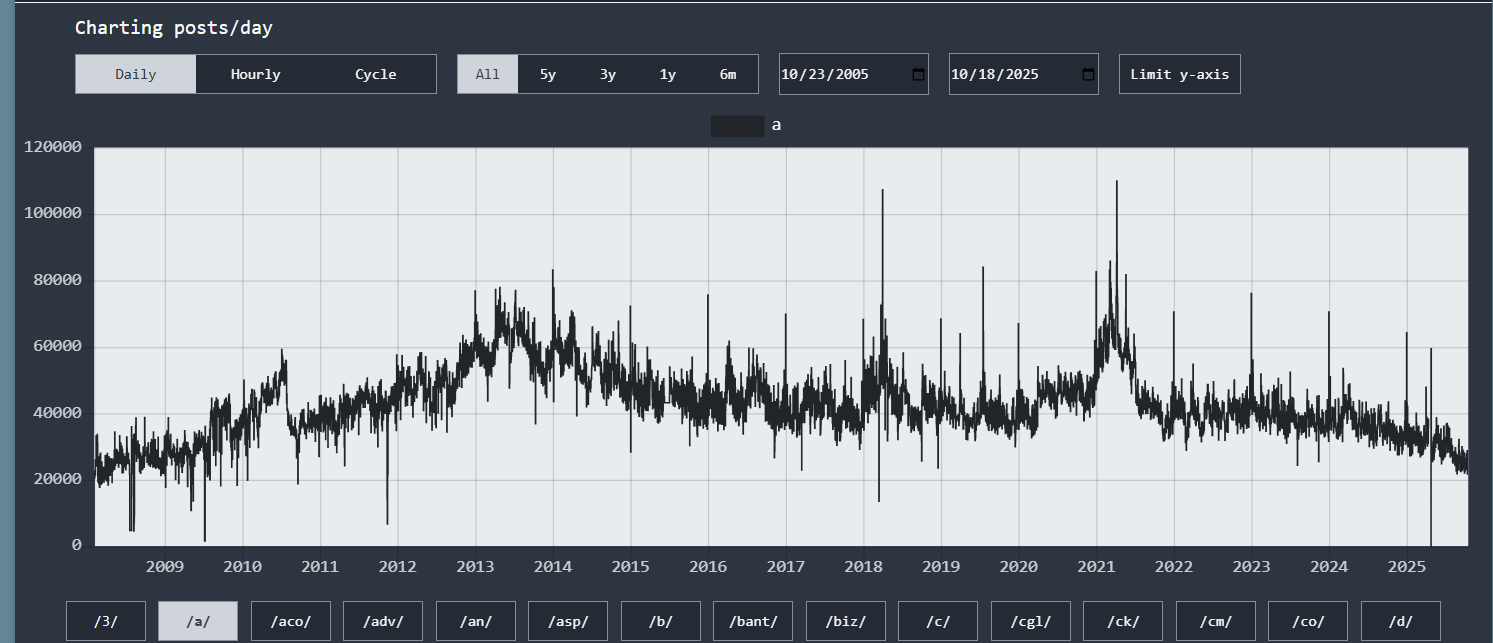The image size is (1493, 643).
Task: Click the 'Charting posts/day' heading
Action: [x=174, y=28]
